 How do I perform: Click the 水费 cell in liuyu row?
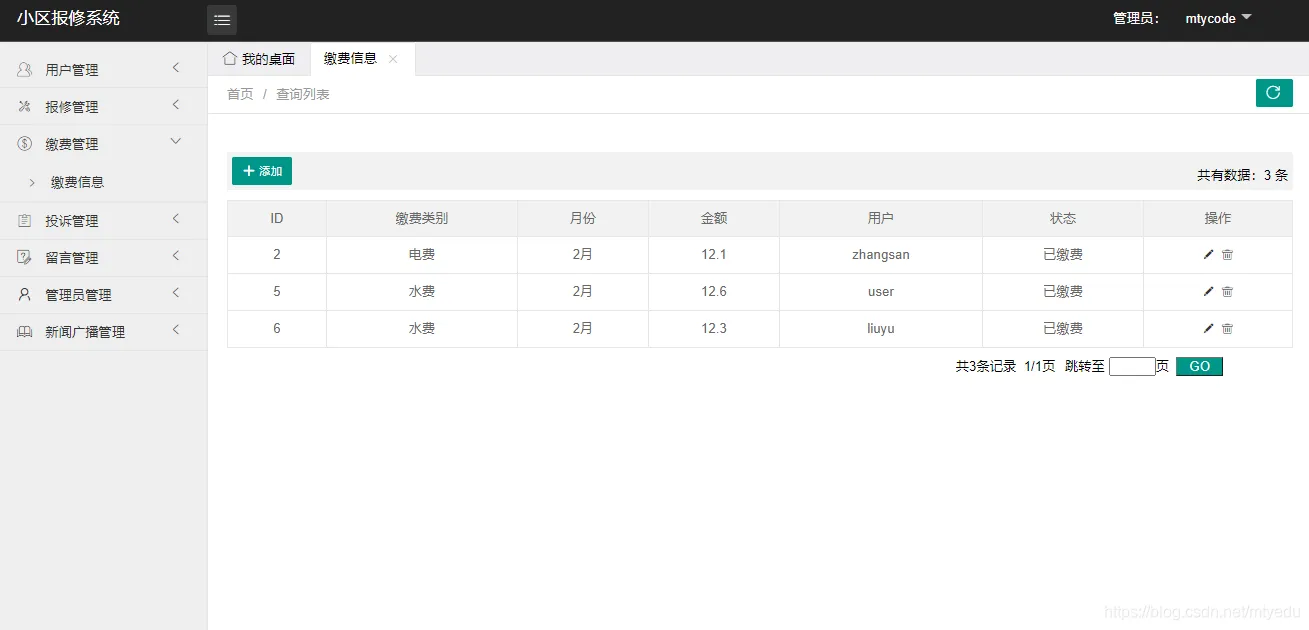pos(422,329)
